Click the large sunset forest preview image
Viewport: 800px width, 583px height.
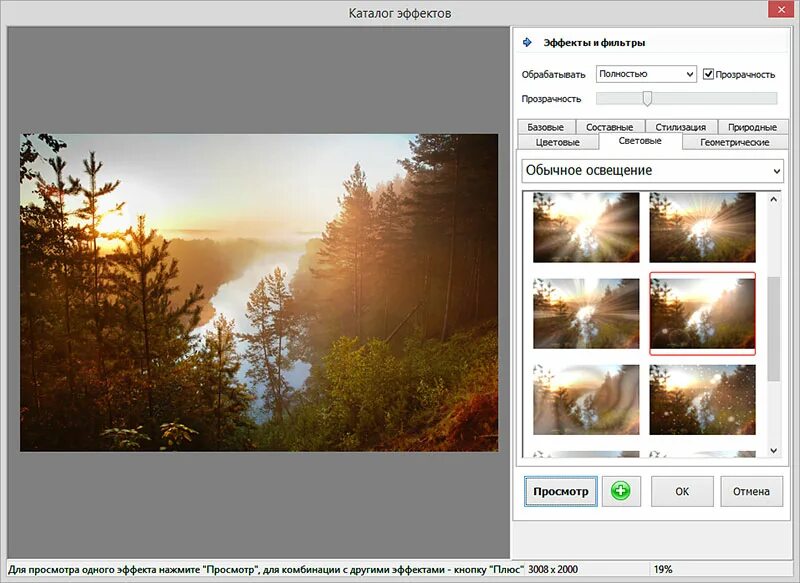(259, 293)
